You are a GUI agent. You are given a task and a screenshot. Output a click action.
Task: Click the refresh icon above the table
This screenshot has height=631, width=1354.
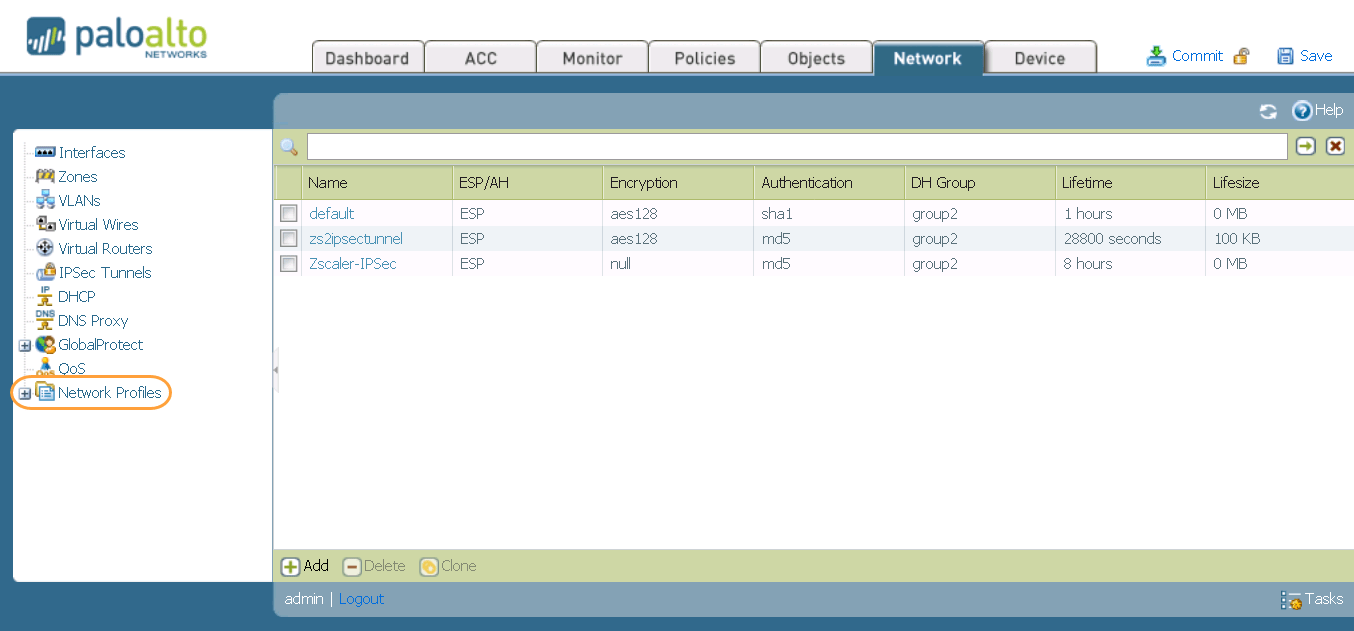(x=1268, y=111)
